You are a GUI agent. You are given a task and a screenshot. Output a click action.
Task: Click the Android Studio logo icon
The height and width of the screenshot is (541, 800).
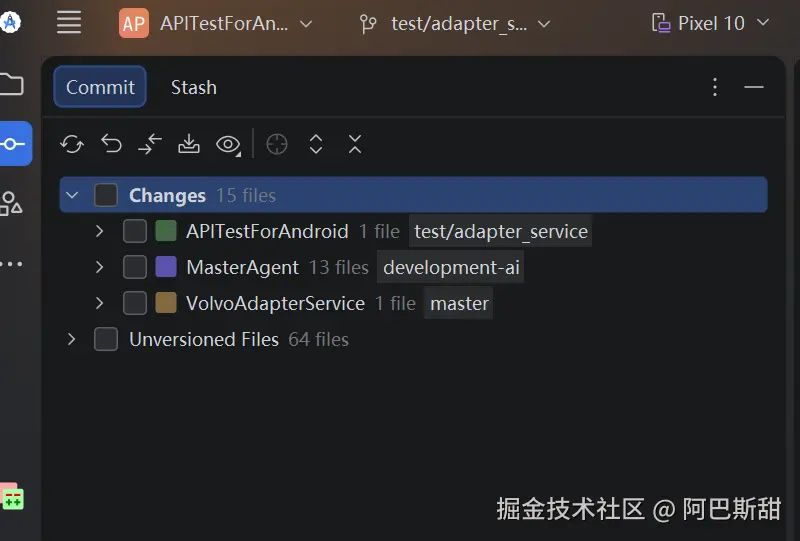coord(10,22)
